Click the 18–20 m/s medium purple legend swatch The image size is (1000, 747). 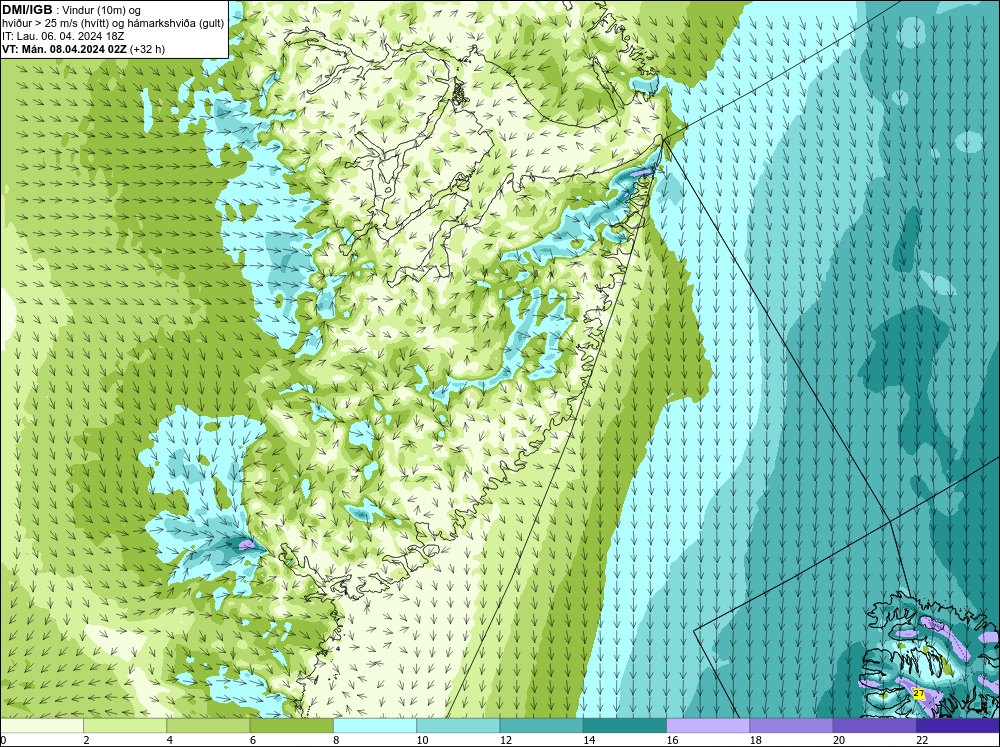tap(791, 725)
